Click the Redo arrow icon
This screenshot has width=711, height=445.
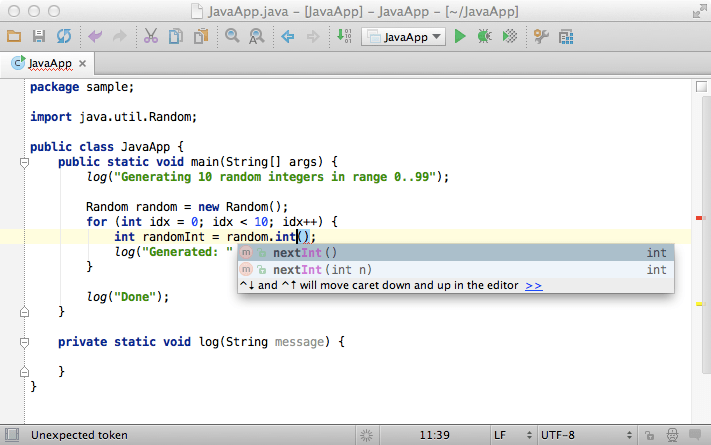point(119,36)
